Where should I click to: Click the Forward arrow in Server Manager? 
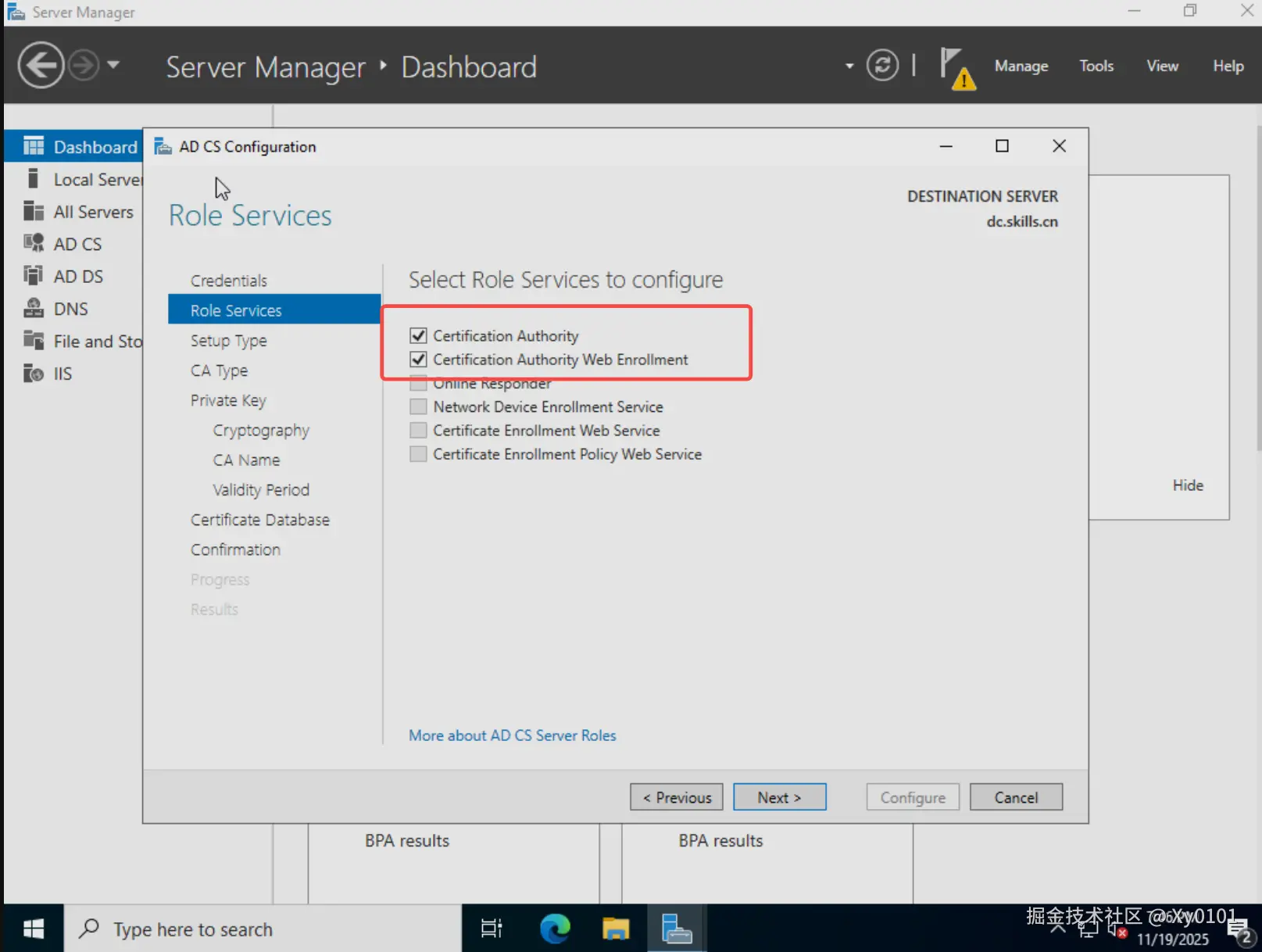pos(84,66)
